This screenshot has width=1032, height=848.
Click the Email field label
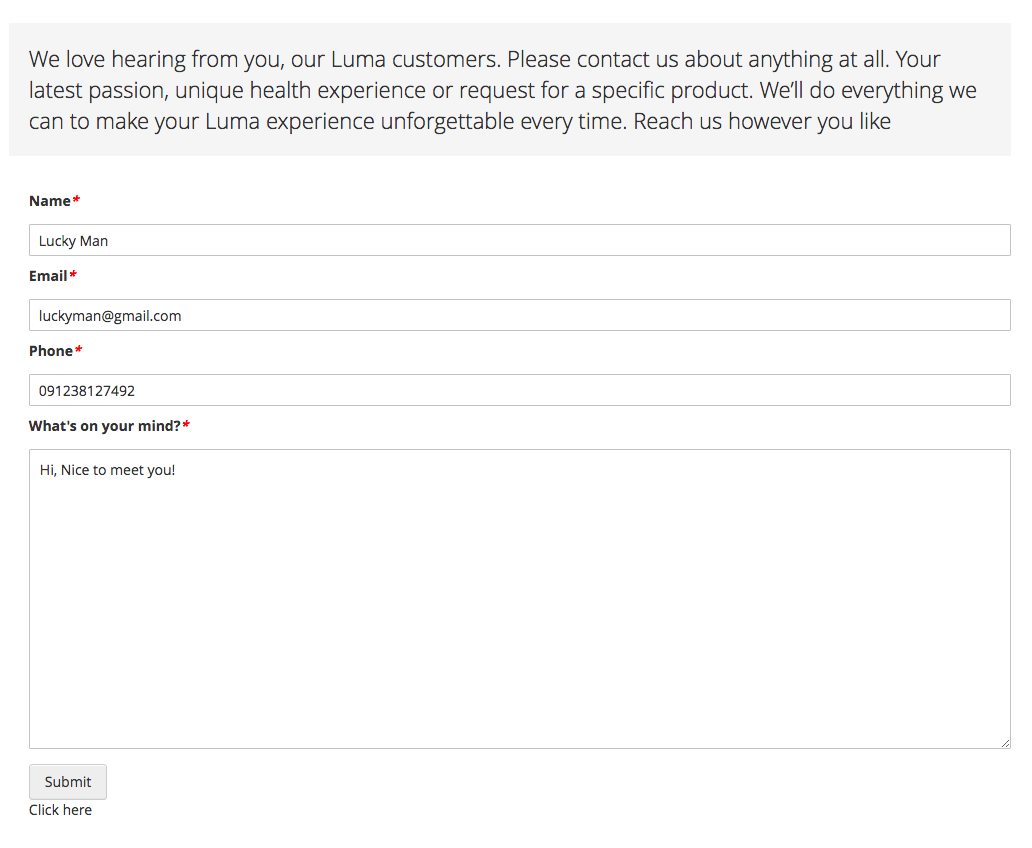pyautogui.click(x=48, y=276)
